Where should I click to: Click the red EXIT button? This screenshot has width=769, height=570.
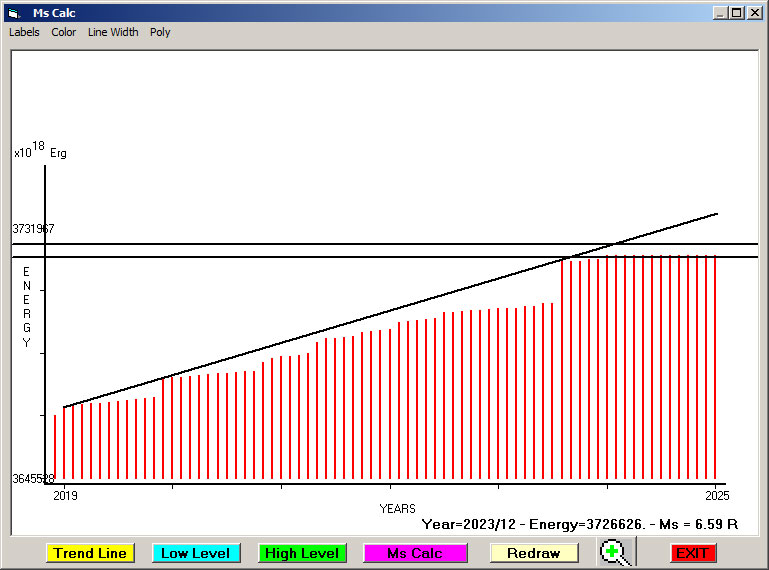point(692,553)
